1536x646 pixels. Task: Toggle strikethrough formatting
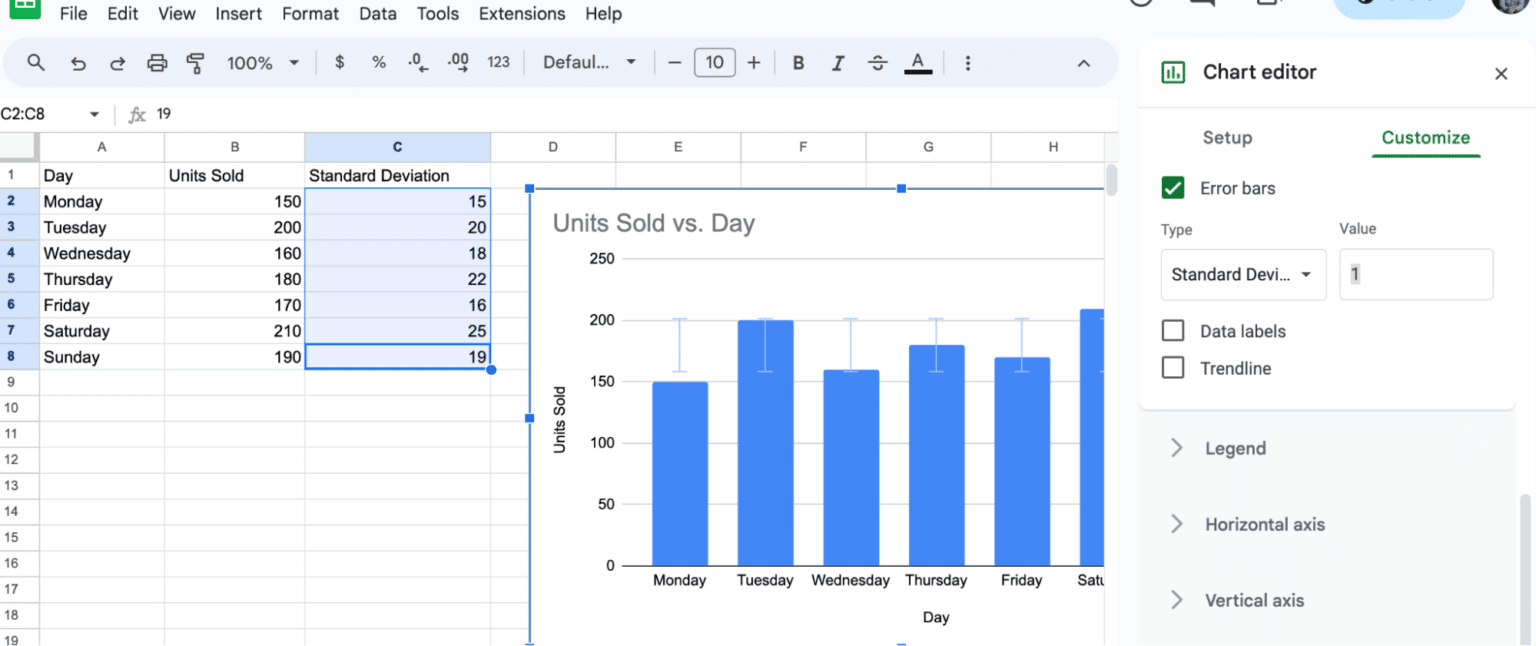coord(878,63)
